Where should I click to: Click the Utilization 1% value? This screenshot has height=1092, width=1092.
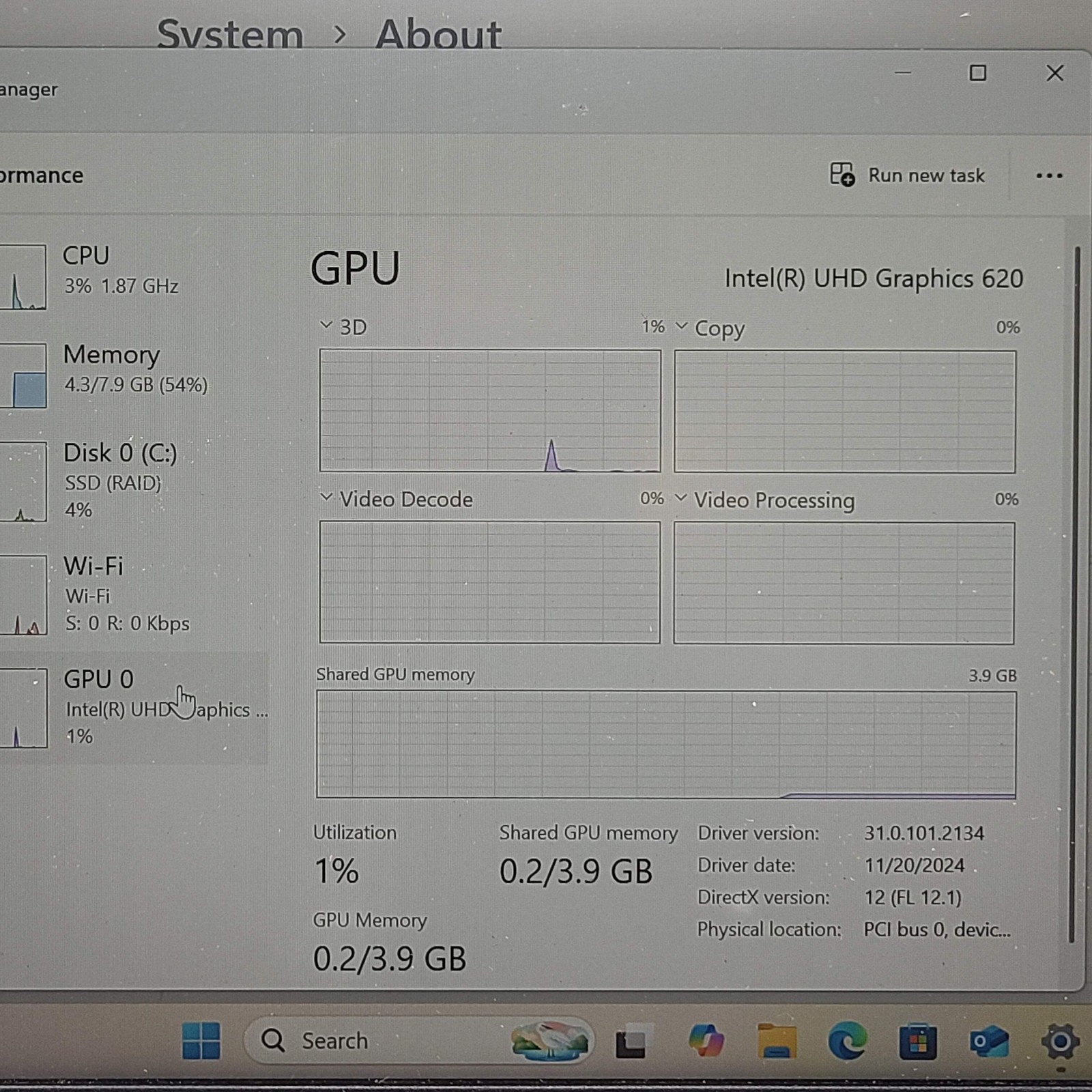[x=336, y=872]
